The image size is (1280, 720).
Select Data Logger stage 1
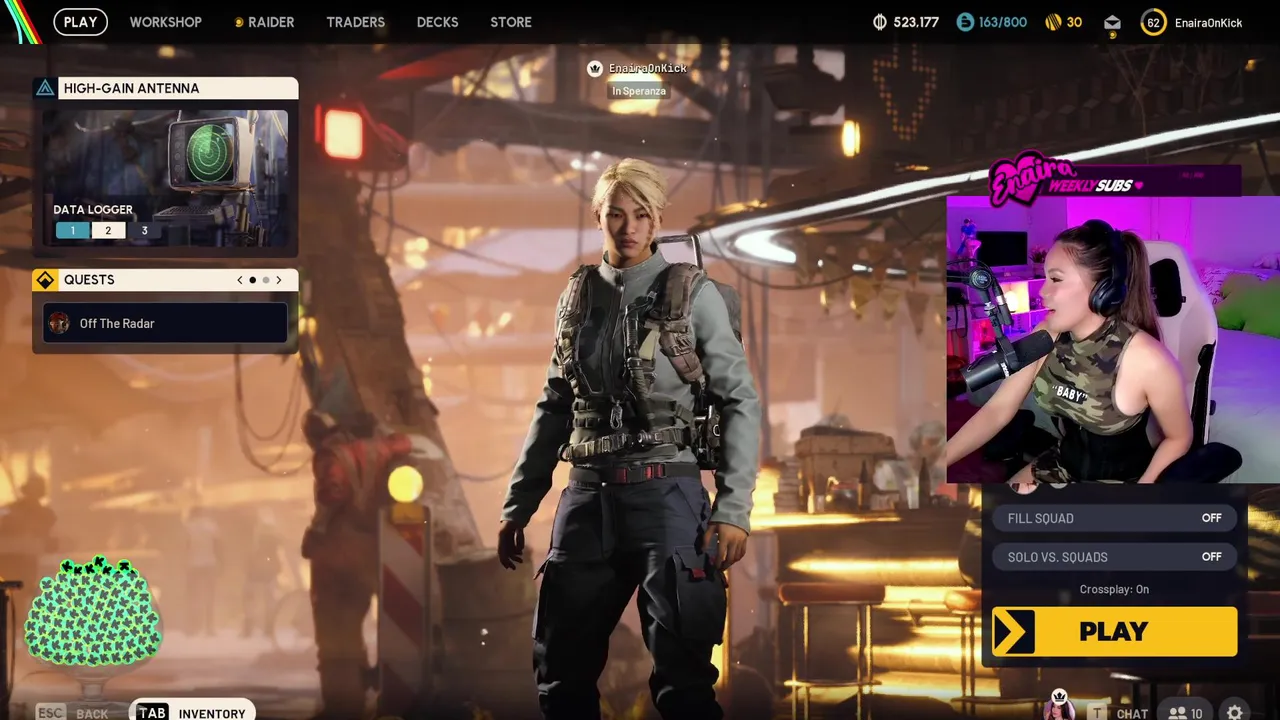tap(72, 231)
